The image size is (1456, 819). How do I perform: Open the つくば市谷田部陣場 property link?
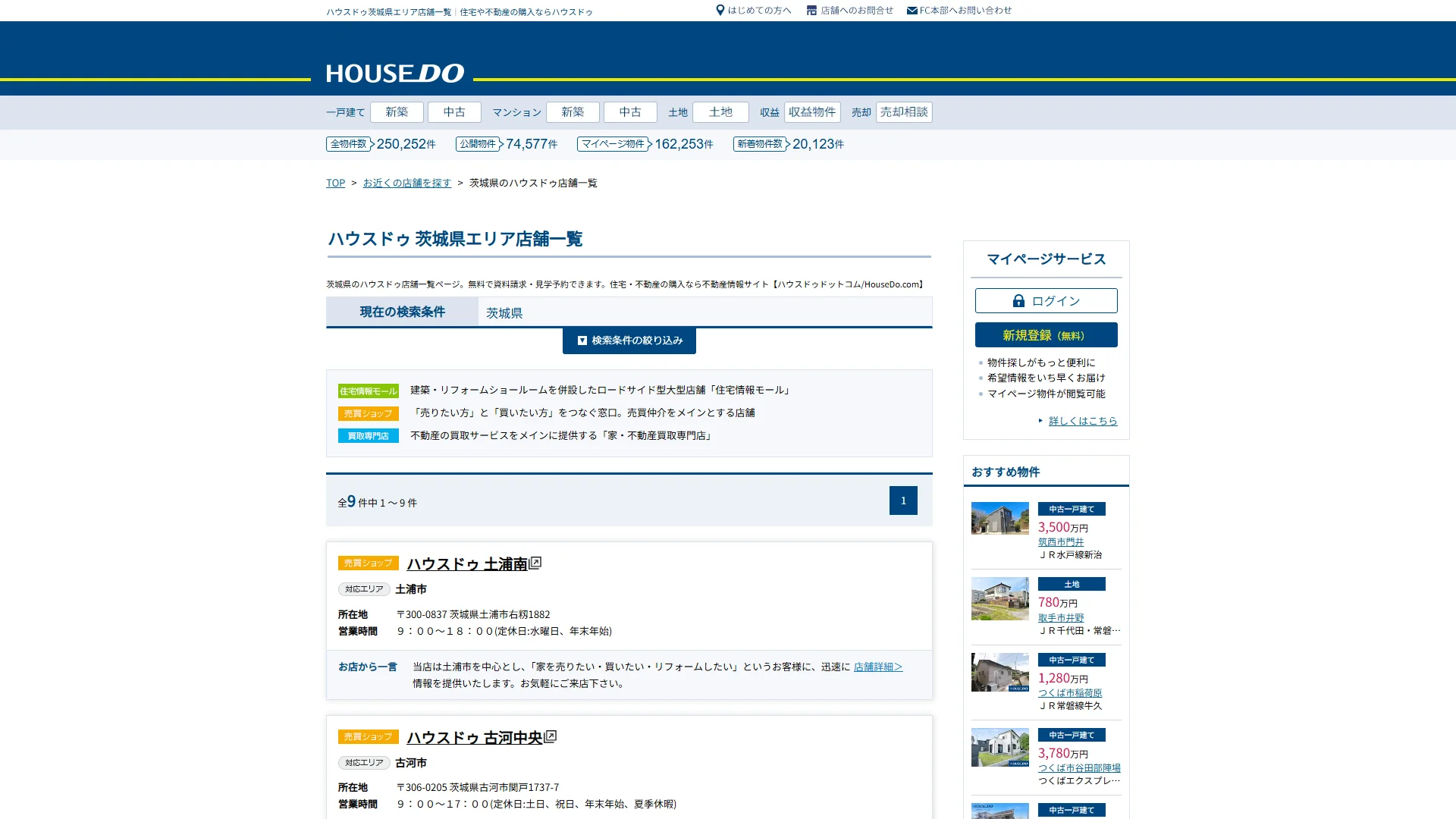[x=1079, y=768]
